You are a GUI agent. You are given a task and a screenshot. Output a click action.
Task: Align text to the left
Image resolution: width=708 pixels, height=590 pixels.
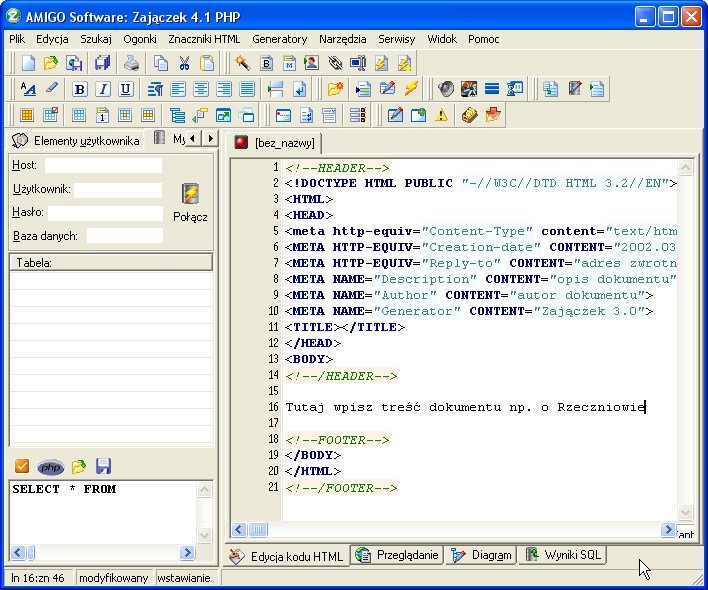coord(178,89)
